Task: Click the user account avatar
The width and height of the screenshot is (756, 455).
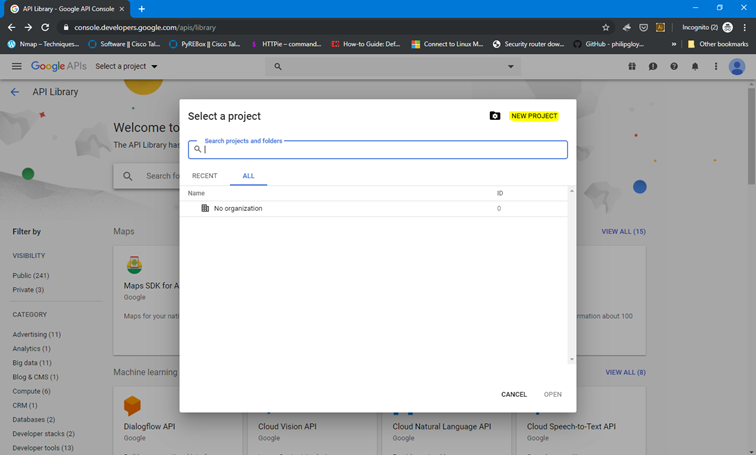Action: 737,67
